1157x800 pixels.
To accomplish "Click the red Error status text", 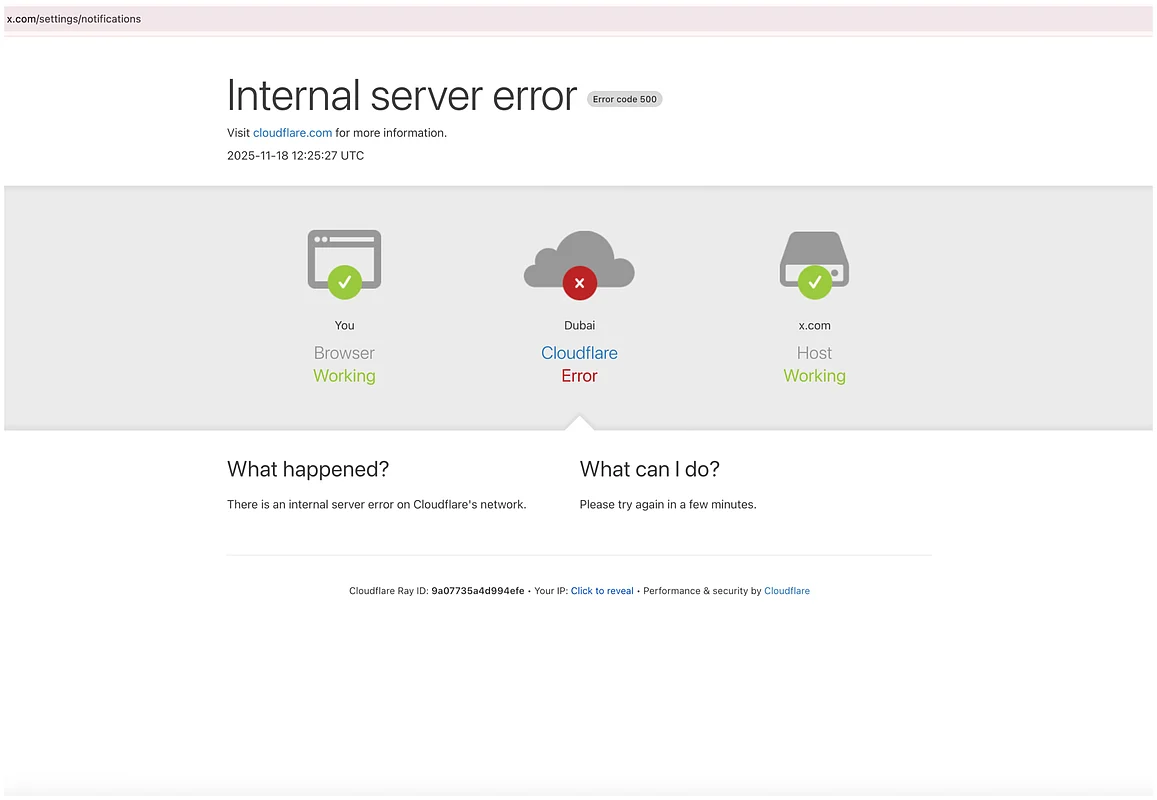I will [x=579, y=376].
